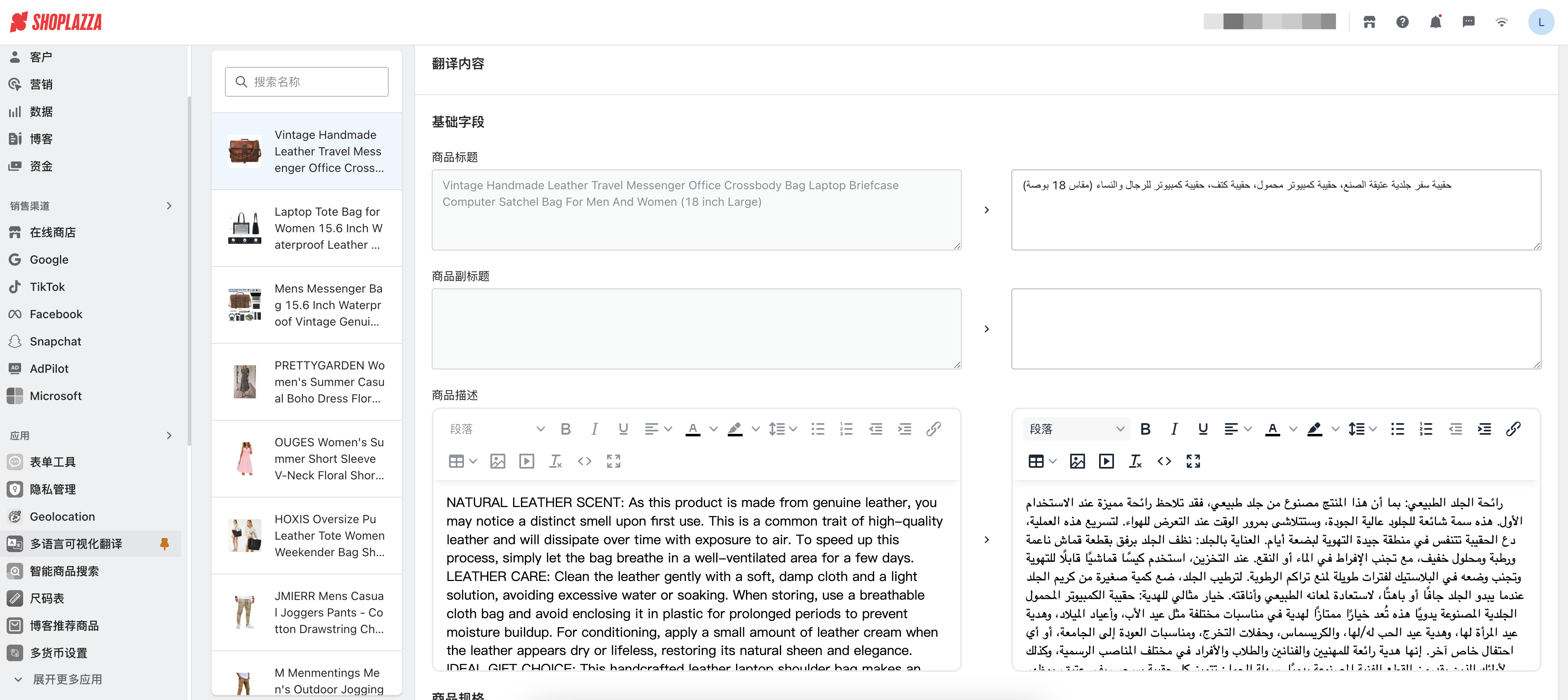Toggle bold in Arabic description editor
Image resolution: width=1568 pixels, height=700 pixels.
click(1145, 429)
